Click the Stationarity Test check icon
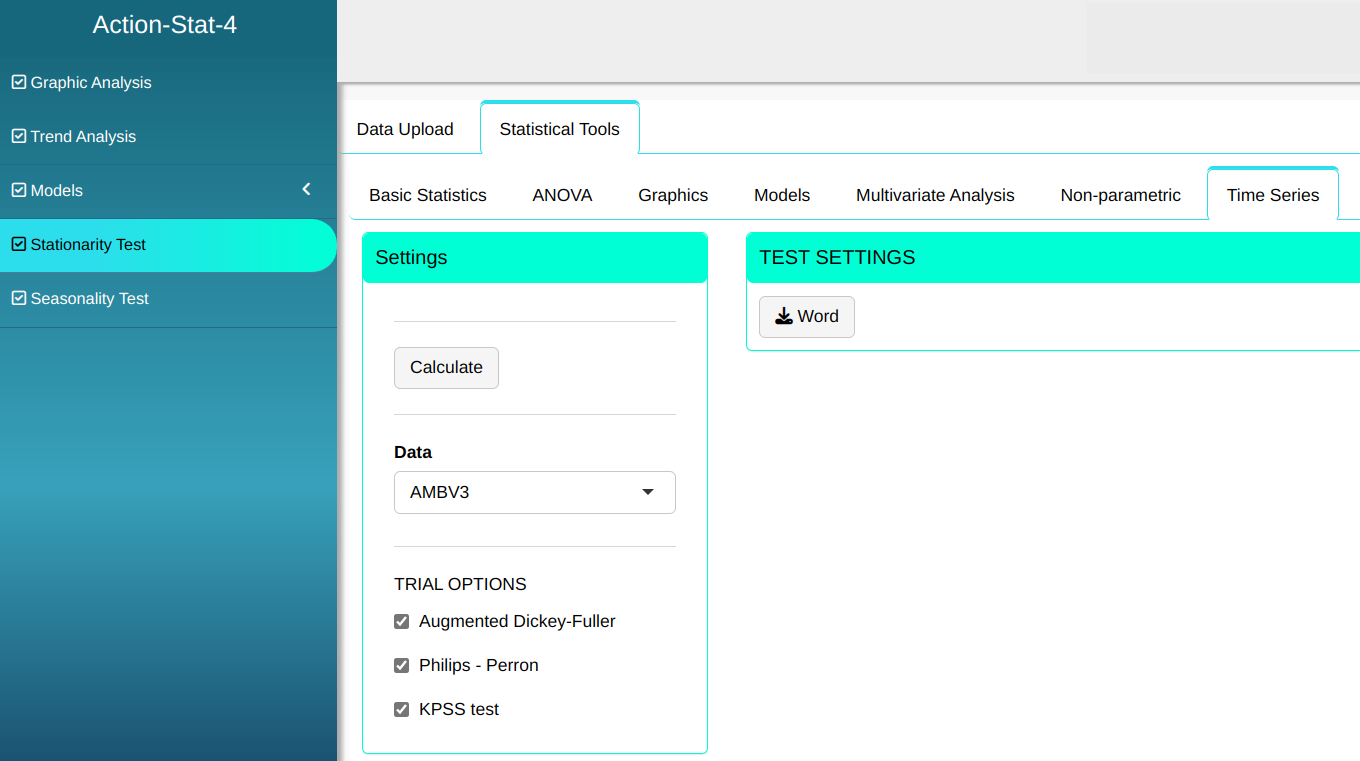Viewport: 1360px width, 761px height. point(18,244)
